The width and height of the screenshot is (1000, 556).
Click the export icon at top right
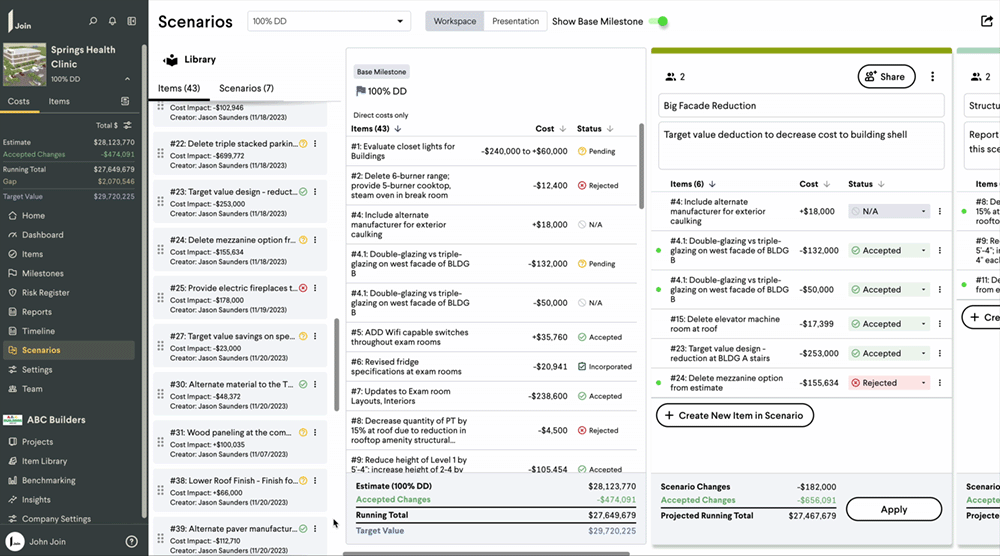(x=987, y=21)
